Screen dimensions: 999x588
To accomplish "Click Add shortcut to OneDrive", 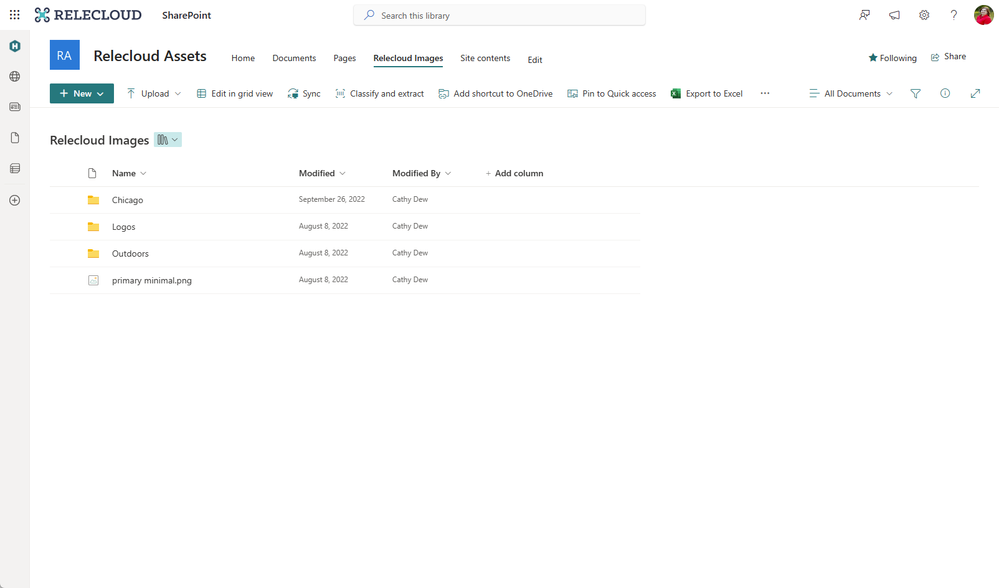I will 495,94.
